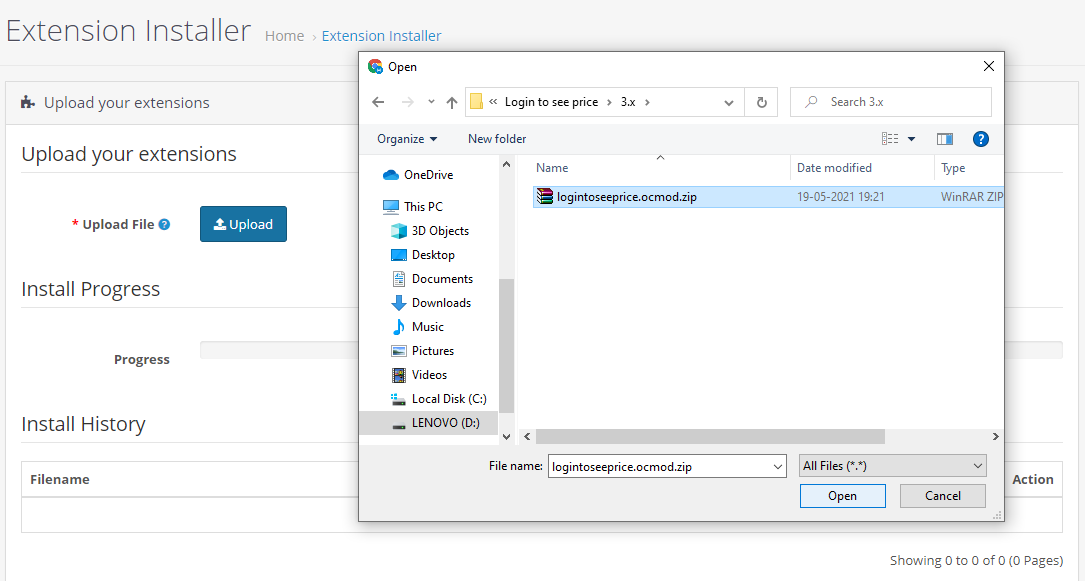Navigate up one folder level
Image resolution: width=1085 pixels, height=581 pixels.
tap(451, 102)
